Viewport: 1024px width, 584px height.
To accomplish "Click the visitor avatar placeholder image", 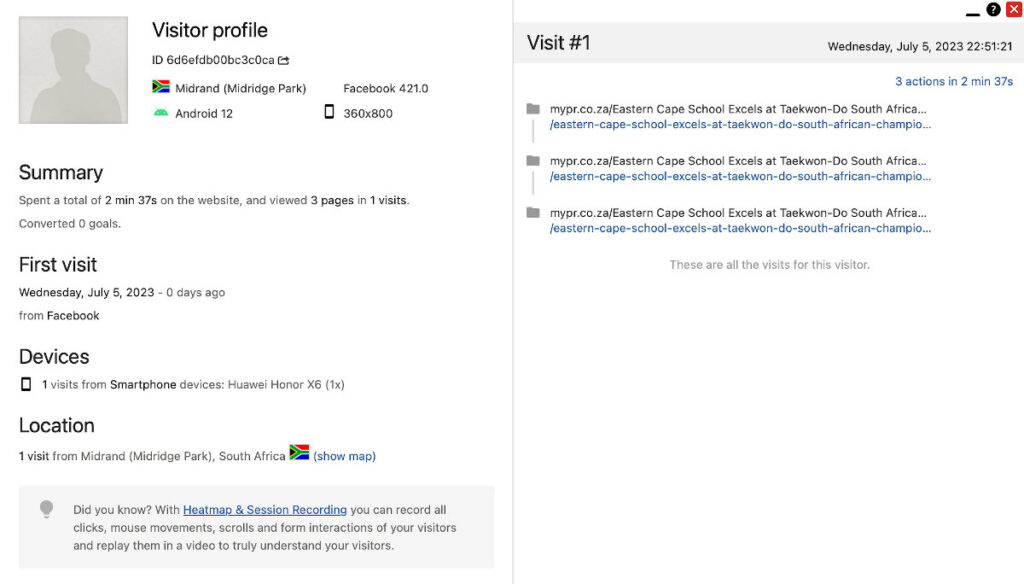I will (73, 70).
